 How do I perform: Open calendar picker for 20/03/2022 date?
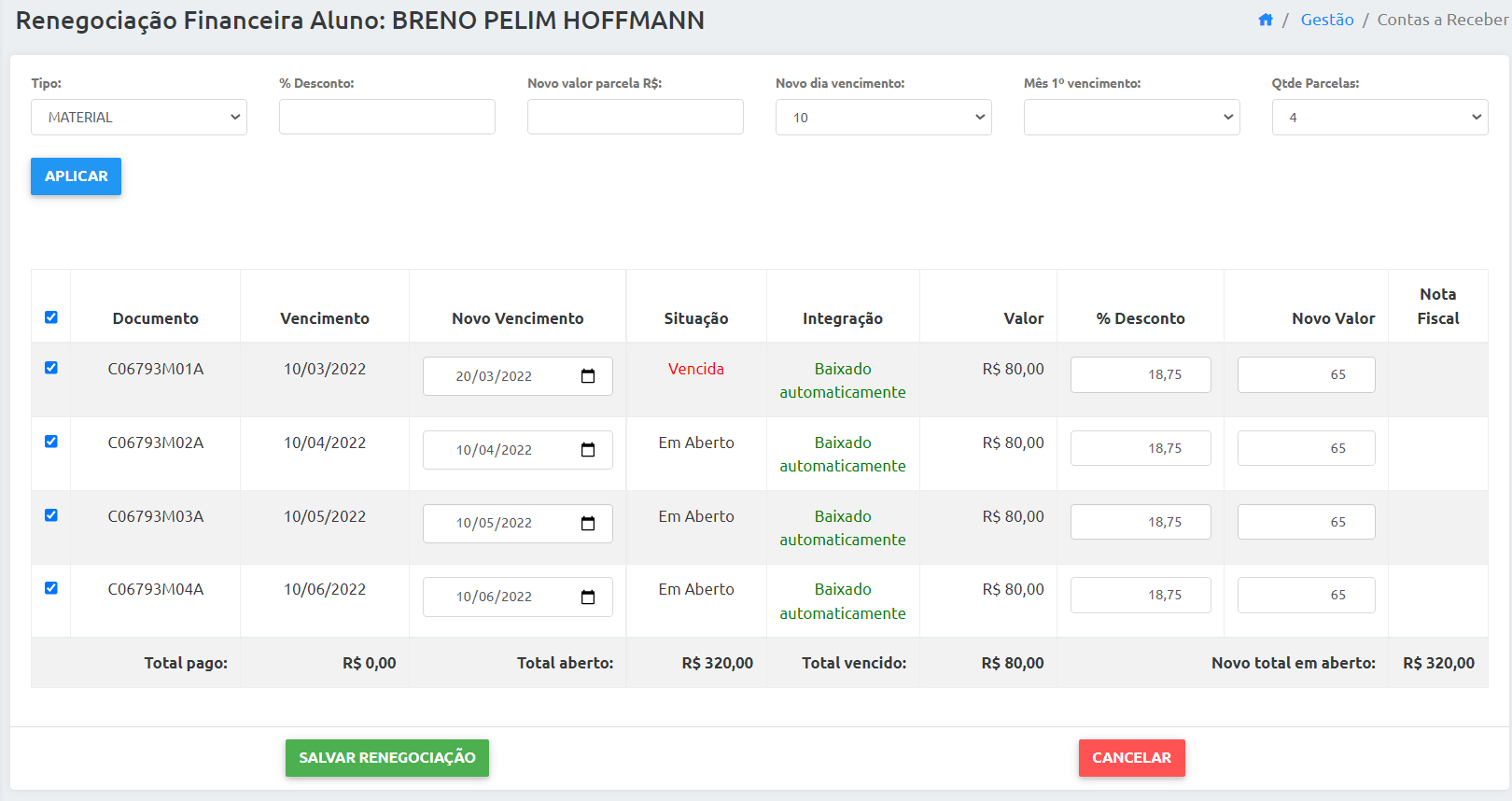pos(588,376)
